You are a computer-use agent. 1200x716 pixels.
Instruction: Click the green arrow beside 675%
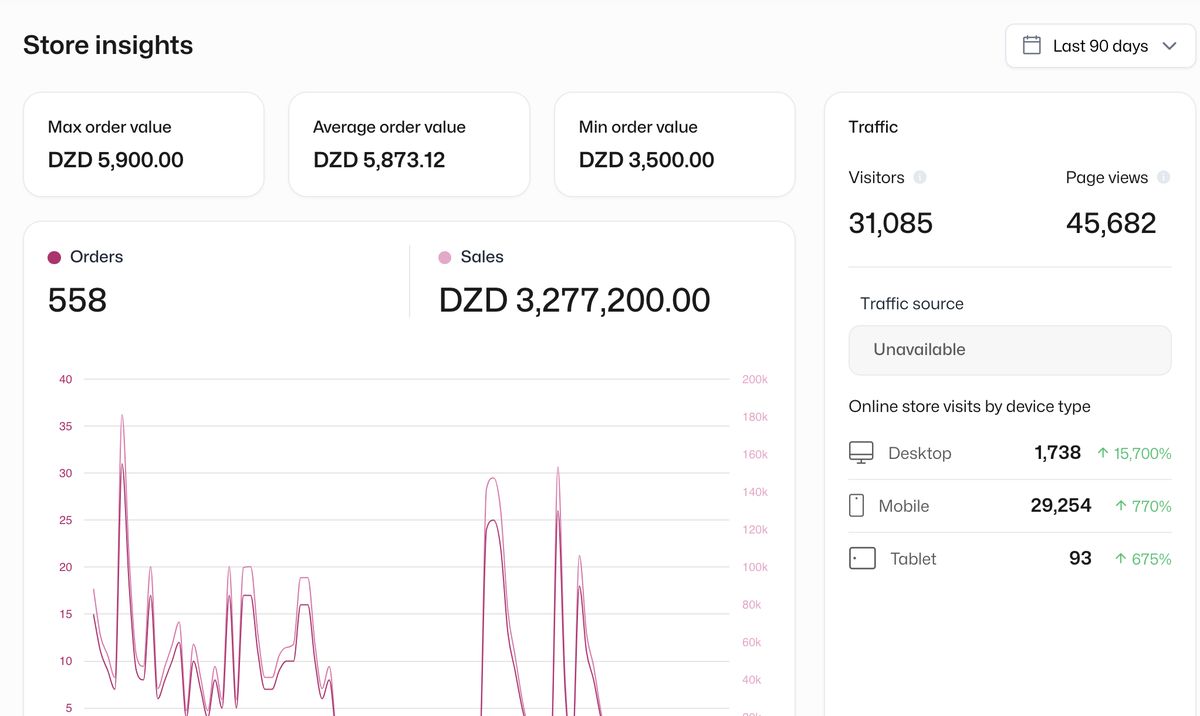click(x=1120, y=559)
